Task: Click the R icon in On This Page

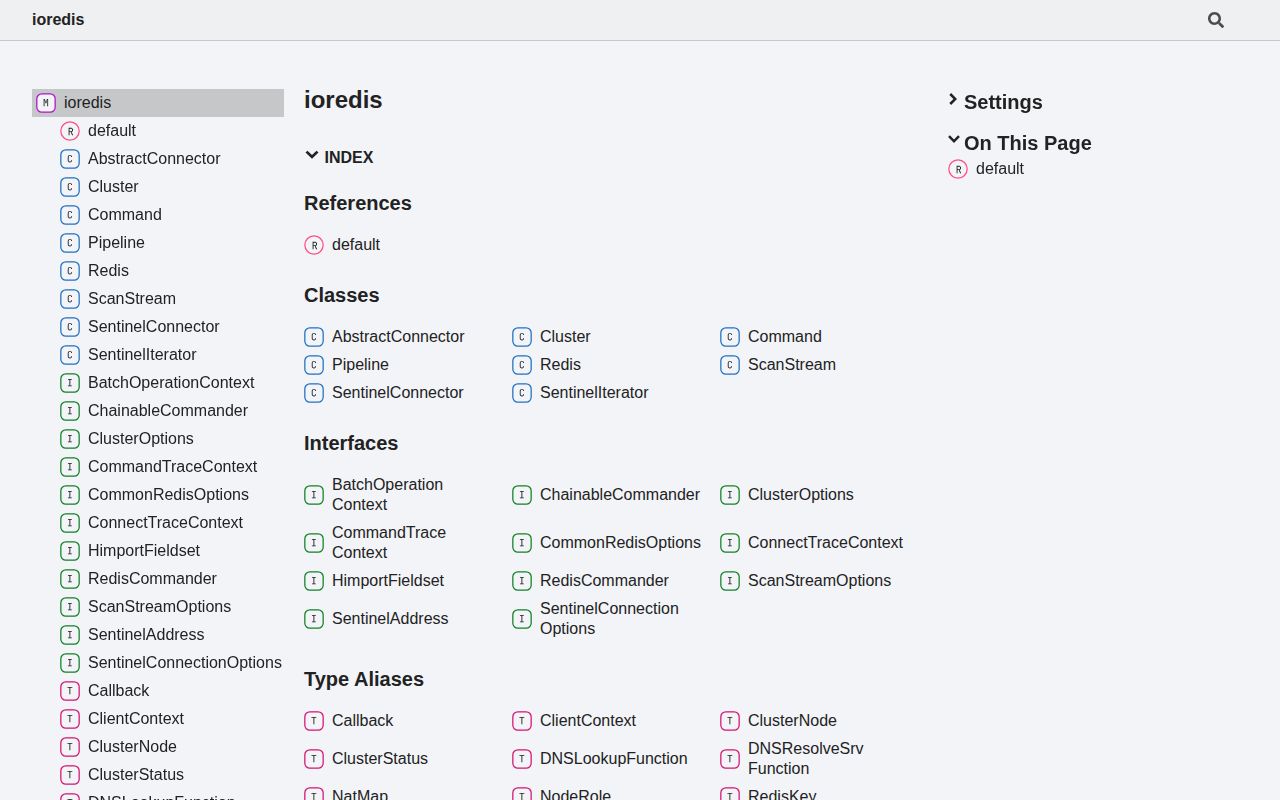Action: click(958, 169)
